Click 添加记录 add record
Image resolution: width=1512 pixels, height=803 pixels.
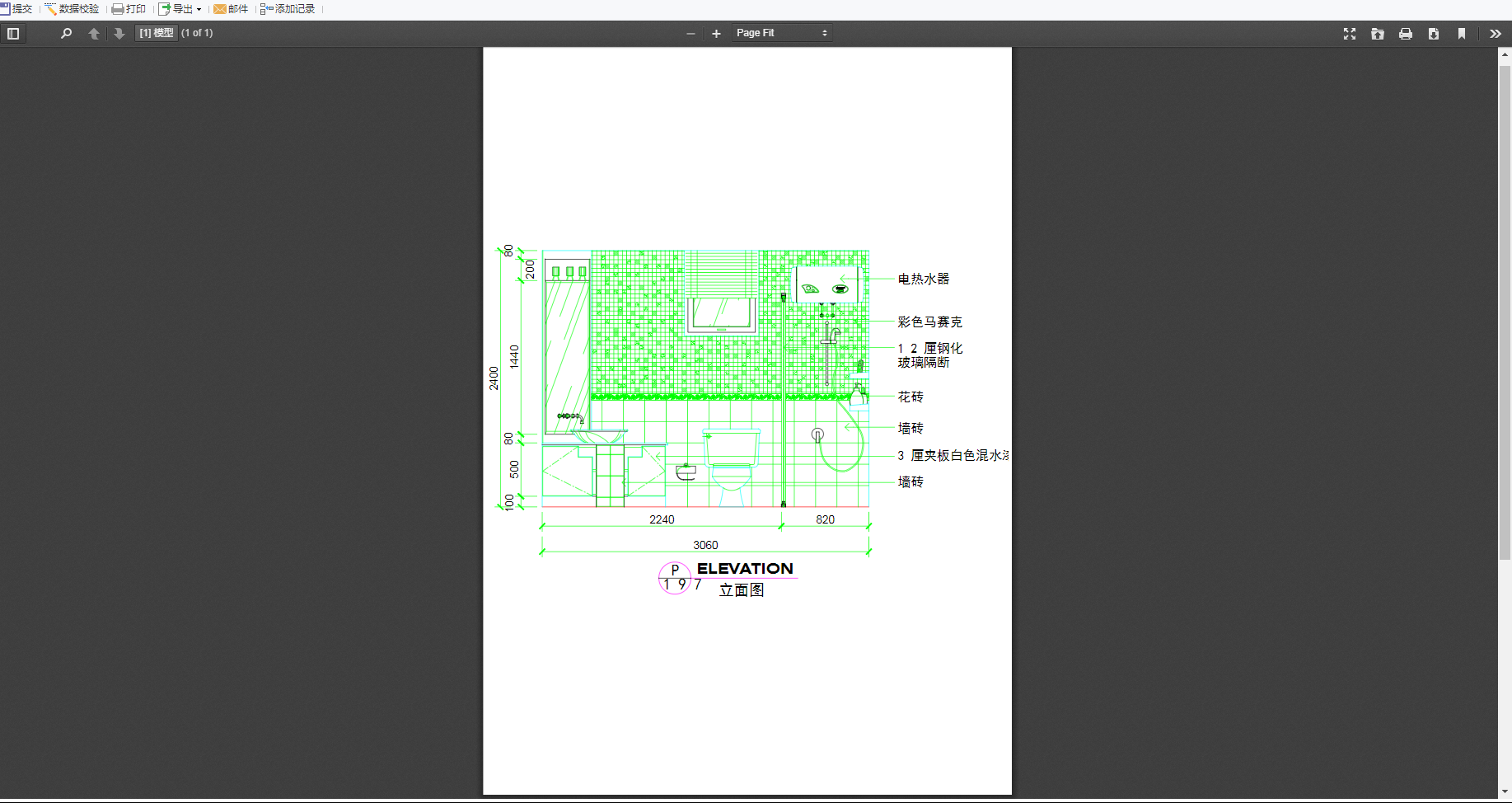(288, 9)
